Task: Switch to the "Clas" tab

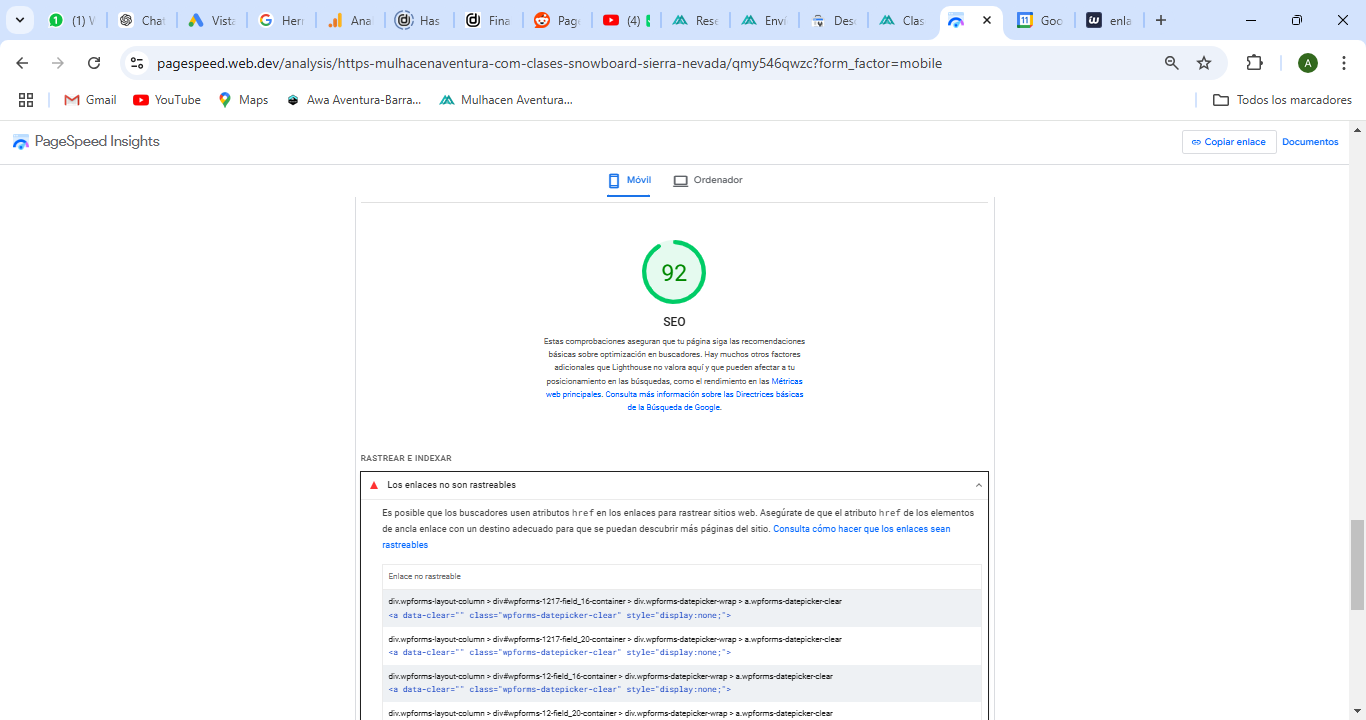Action: click(902, 20)
